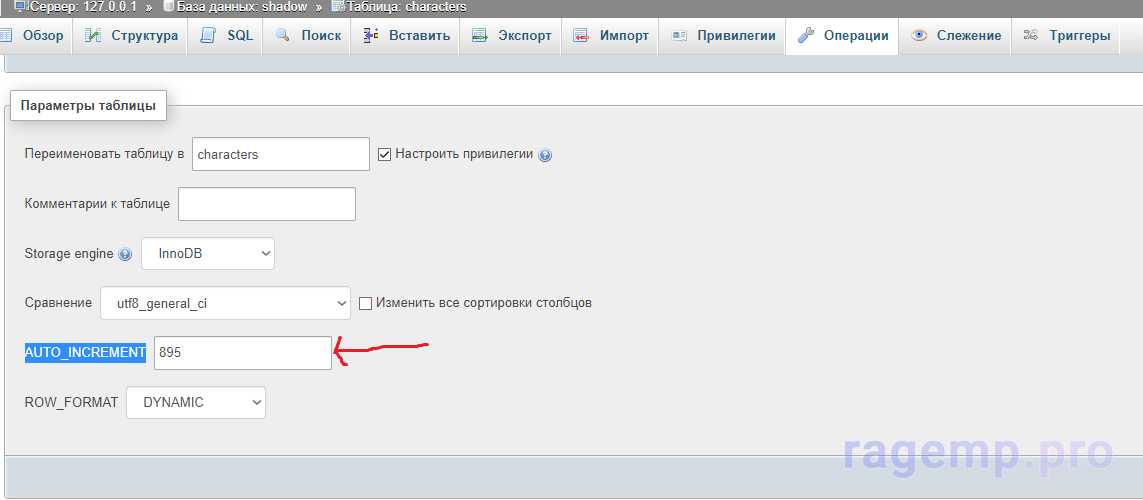The width and height of the screenshot is (1143, 500).
Task: Open the Storage engine InnoDB dropdown
Action: click(x=208, y=254)
